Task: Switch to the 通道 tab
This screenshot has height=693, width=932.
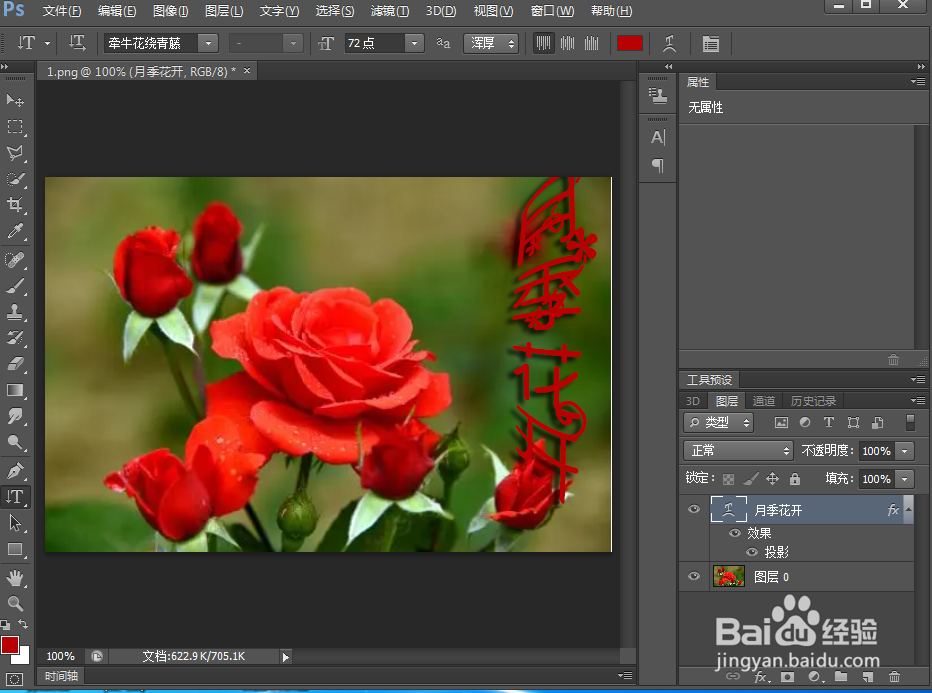Action: (x=764, y=401)
